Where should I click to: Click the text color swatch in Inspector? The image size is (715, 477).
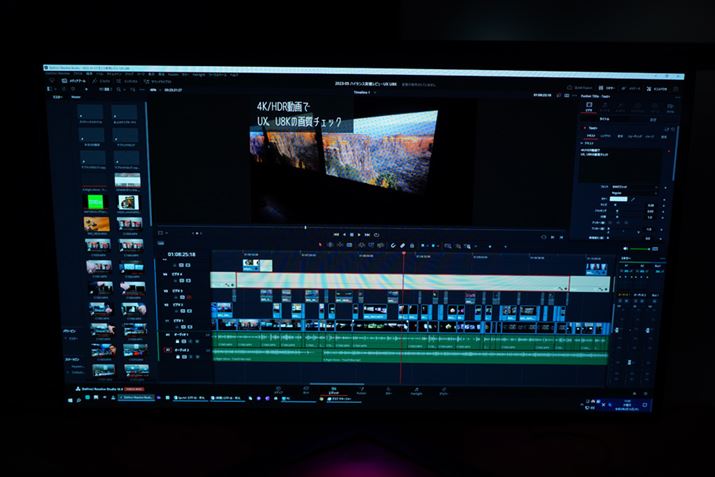click(x=619, y=200)
